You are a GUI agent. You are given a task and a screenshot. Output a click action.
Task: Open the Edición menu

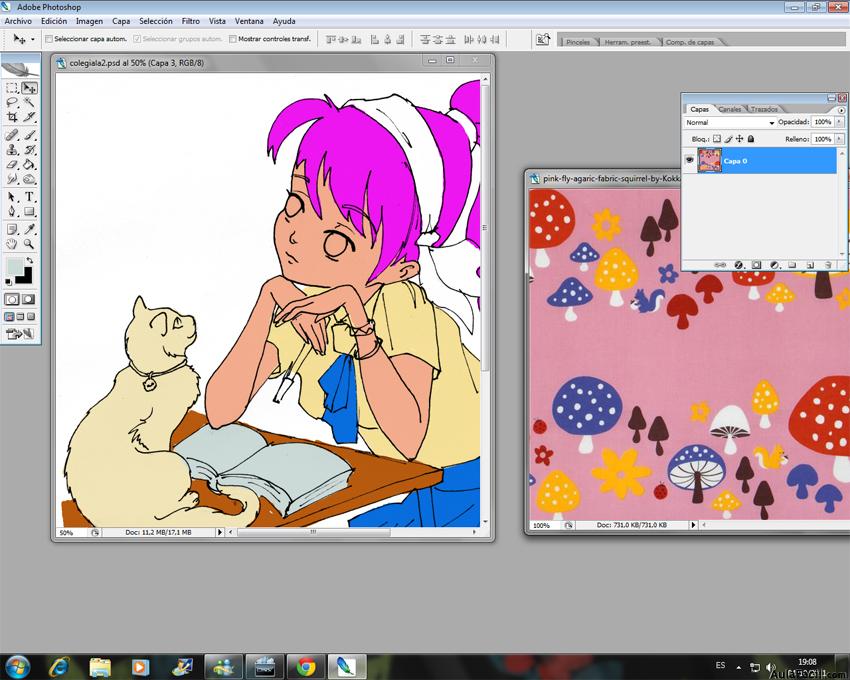[54, 21]
